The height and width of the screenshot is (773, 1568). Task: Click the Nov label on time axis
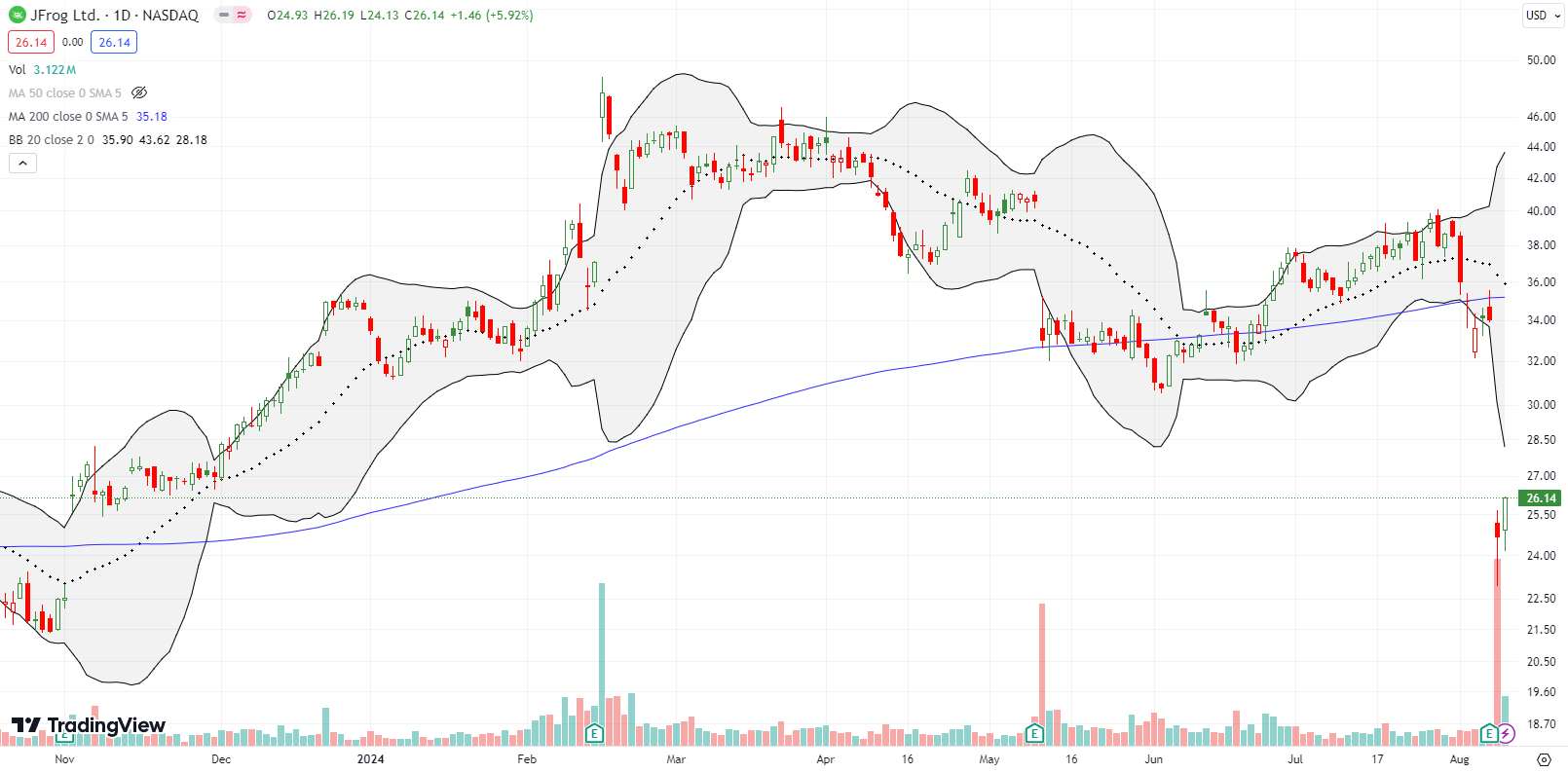pyautogui.click(x=64, y=758)
